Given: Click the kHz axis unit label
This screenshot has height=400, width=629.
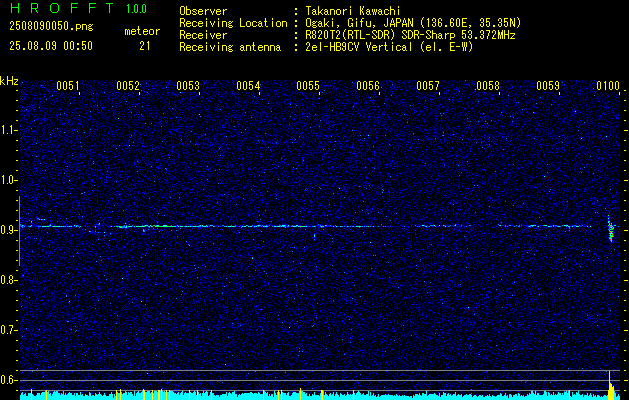Looking at the screenshot, I should 9,81.
